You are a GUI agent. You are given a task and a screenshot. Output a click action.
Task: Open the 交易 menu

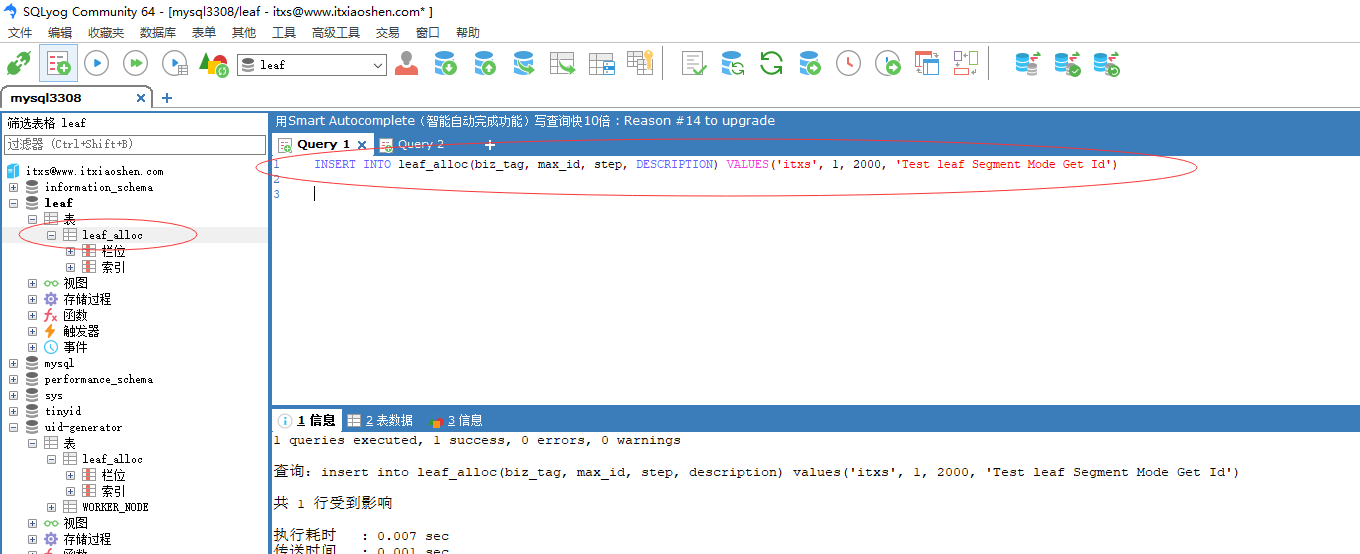[x=387, y=32]
